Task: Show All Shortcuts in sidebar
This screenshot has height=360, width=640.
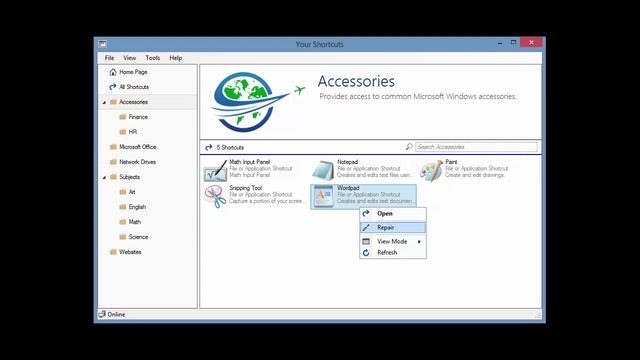Action: (134, 87)
